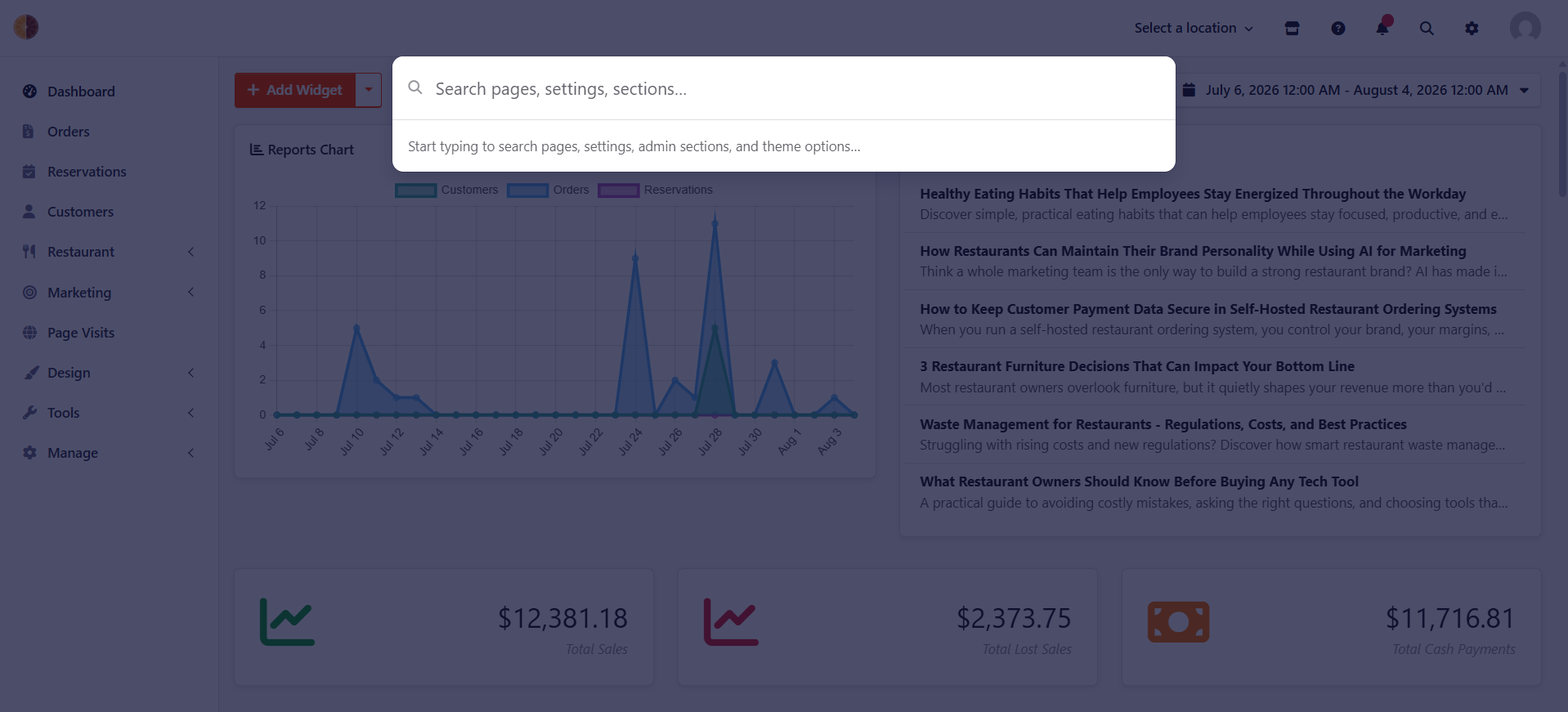Image resolution: width=1568 pixels, height=712 pixels.
Task: Click the Add Widget button
Action: click(295, 90)
